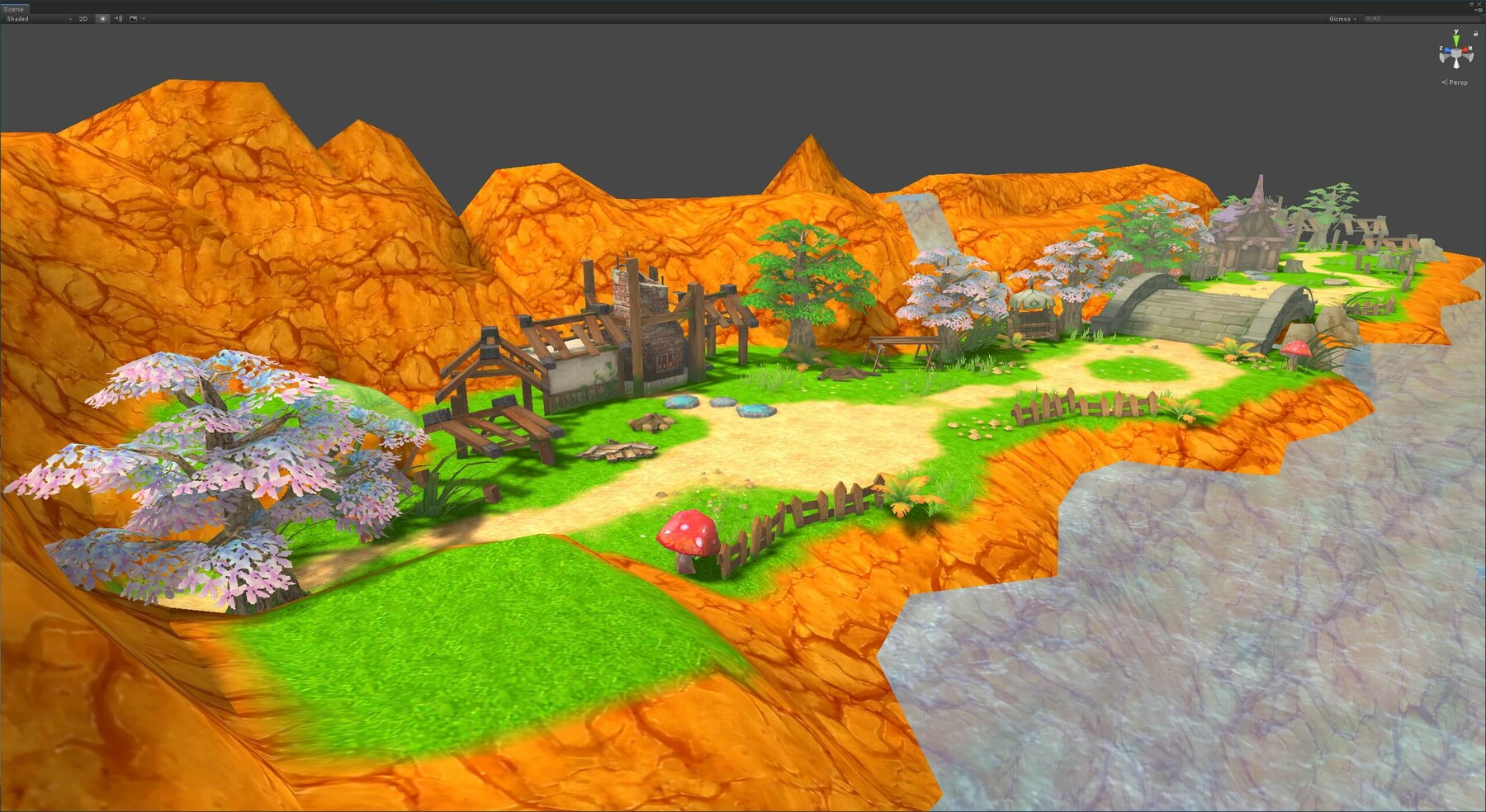Open the Gizmos dropdown

tap(1341, 18)
